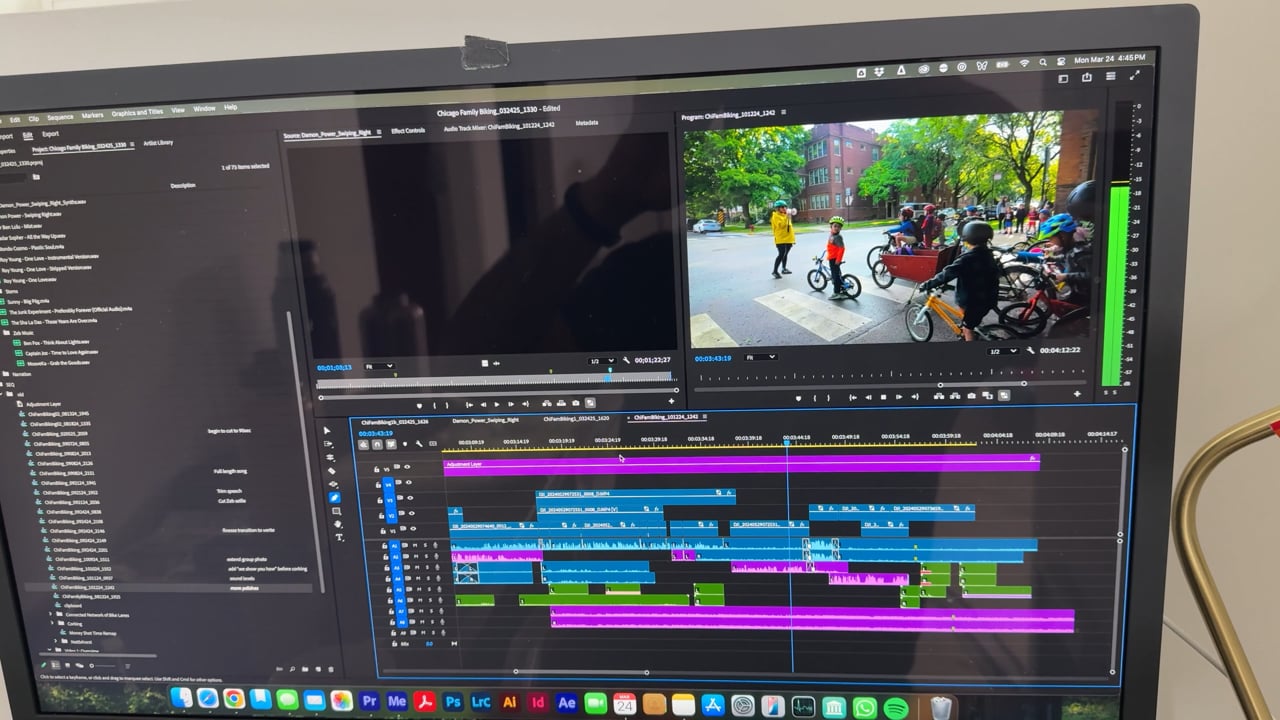This screenshot has width=1280, height=720.
Task: Select the Track Select Forward tool
Action: [x=329, y=444]
